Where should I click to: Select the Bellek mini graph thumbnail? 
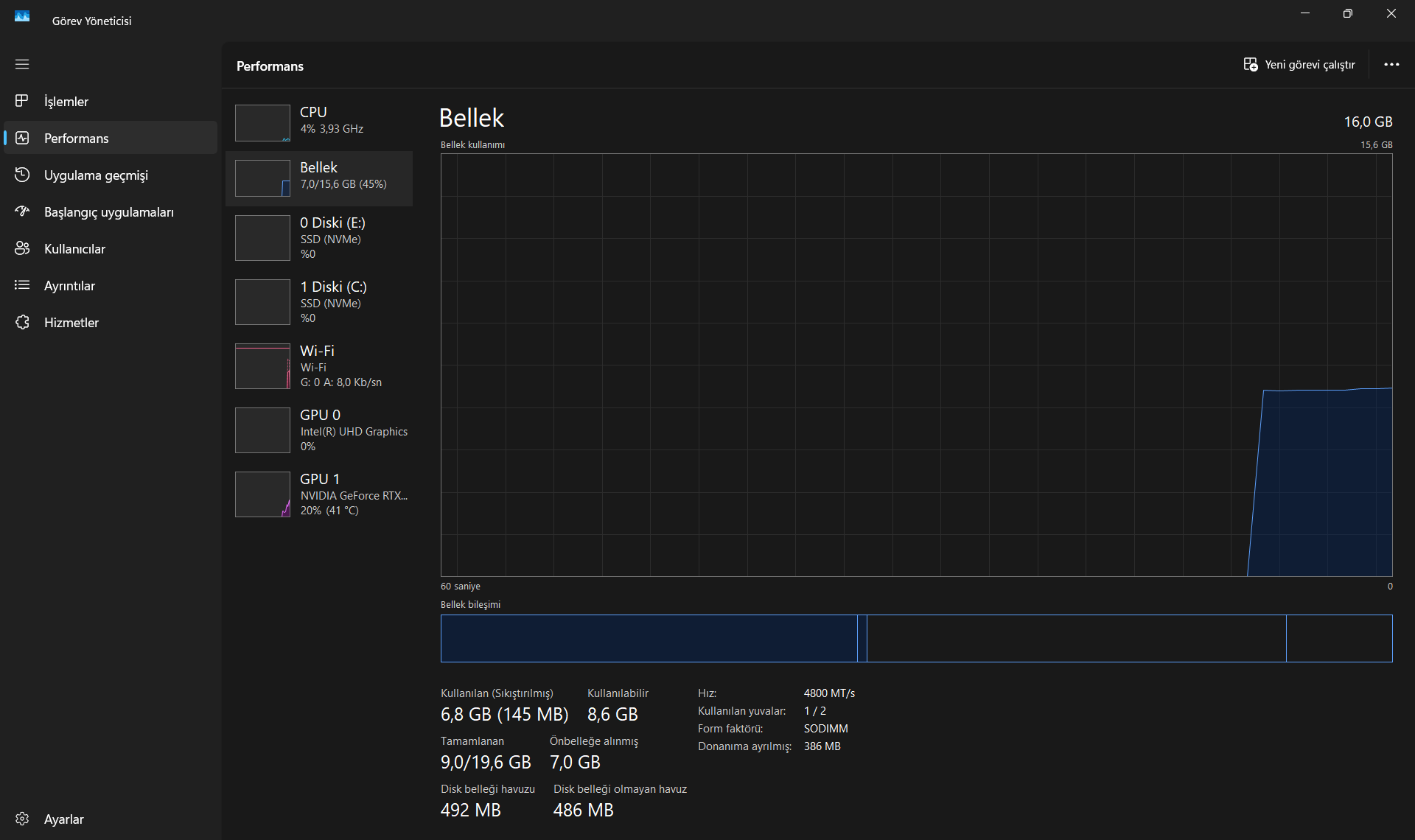tap(262, 178)
